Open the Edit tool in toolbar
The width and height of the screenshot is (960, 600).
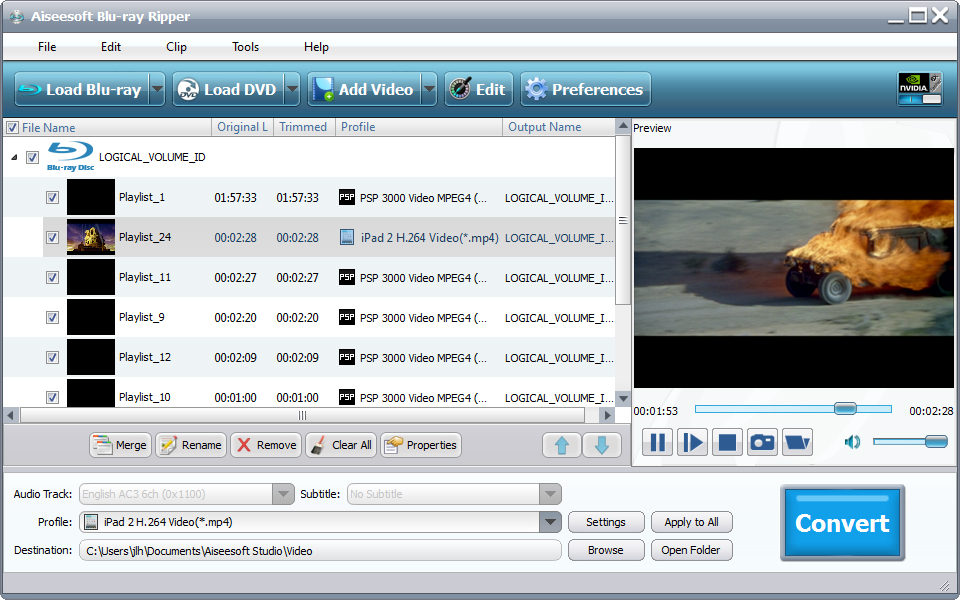pos(479,89)
